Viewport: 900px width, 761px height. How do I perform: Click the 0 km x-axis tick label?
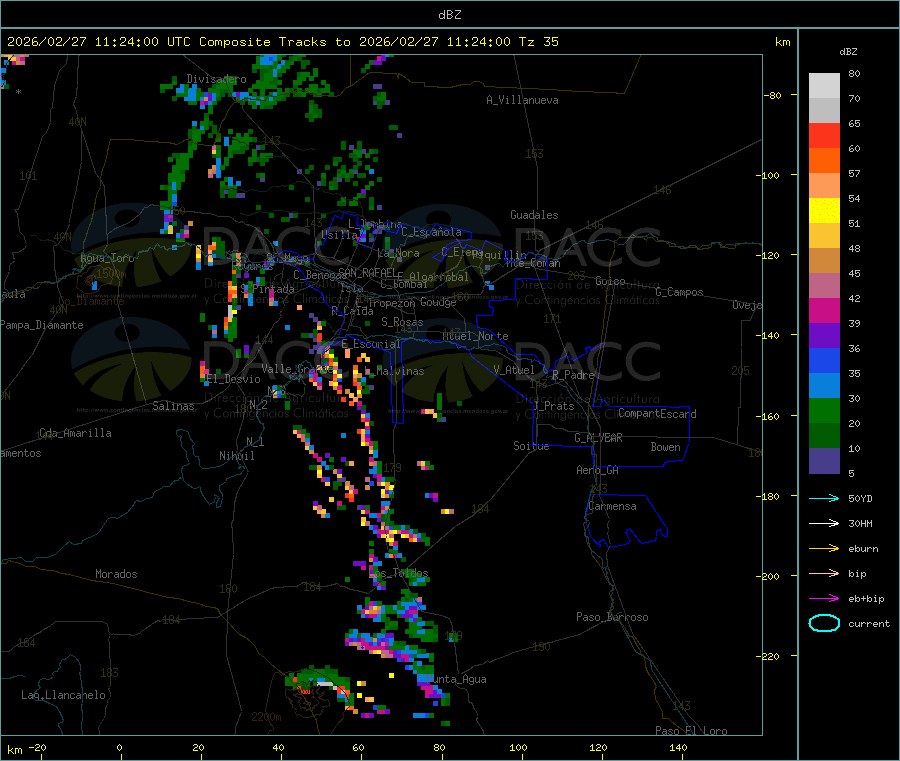click(119, 747)
